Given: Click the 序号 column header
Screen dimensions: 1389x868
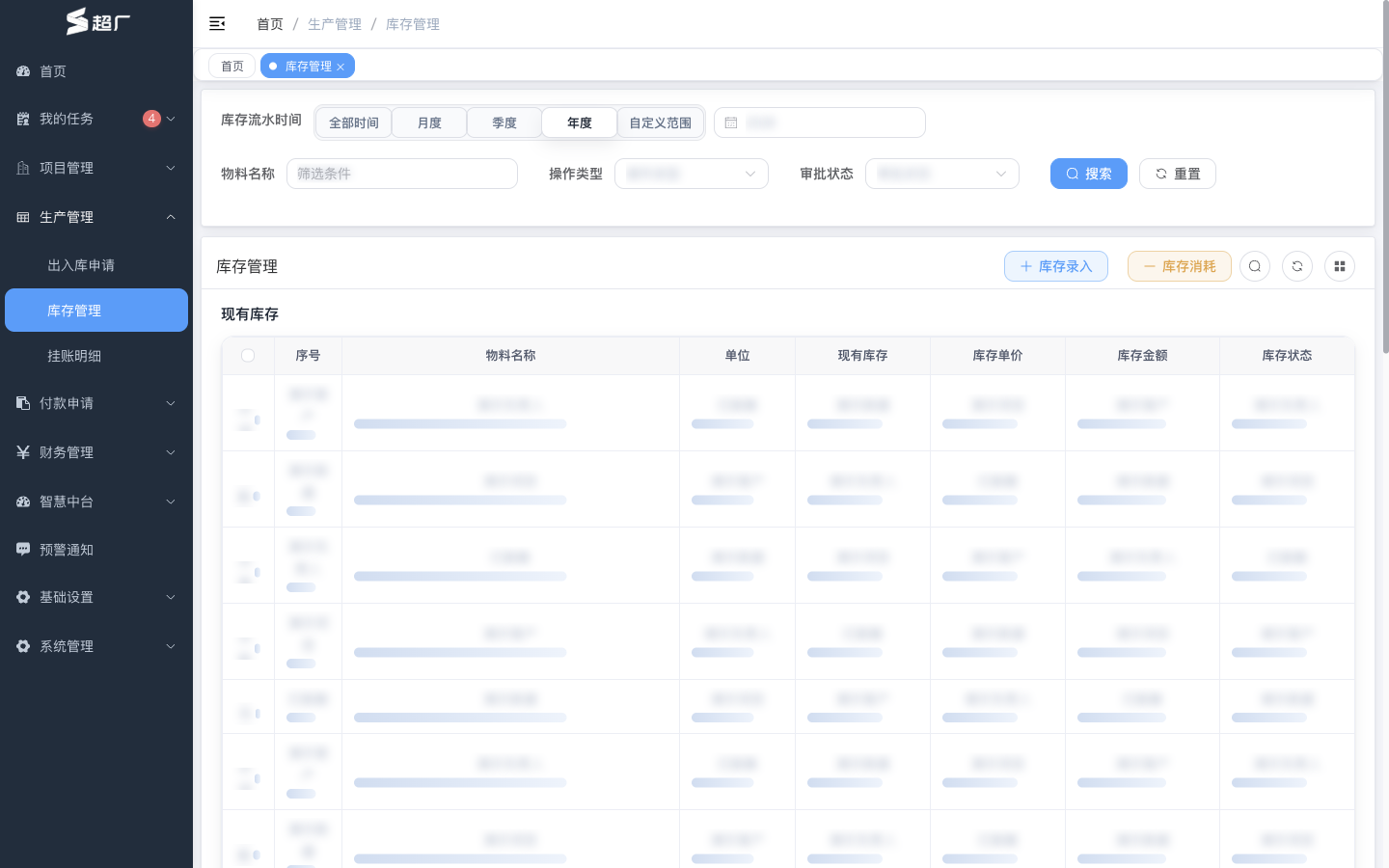Looking at the screenshot, I should coord(309,356).
